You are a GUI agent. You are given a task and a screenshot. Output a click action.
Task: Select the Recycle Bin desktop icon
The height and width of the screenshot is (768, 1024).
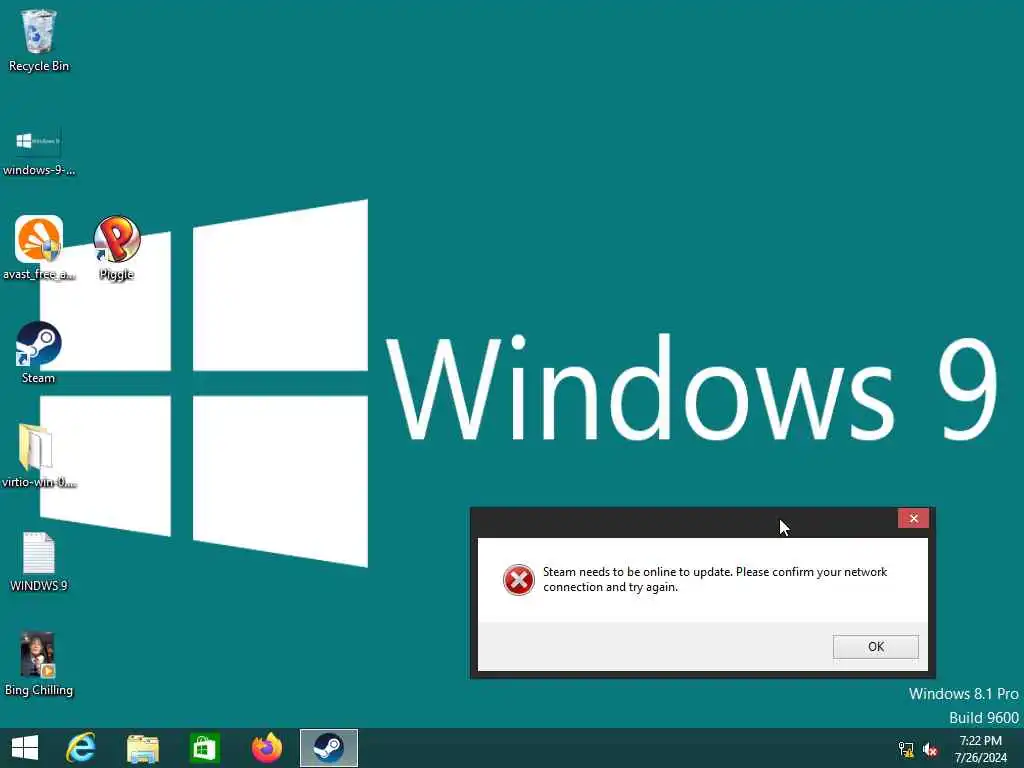click(39, 40)
